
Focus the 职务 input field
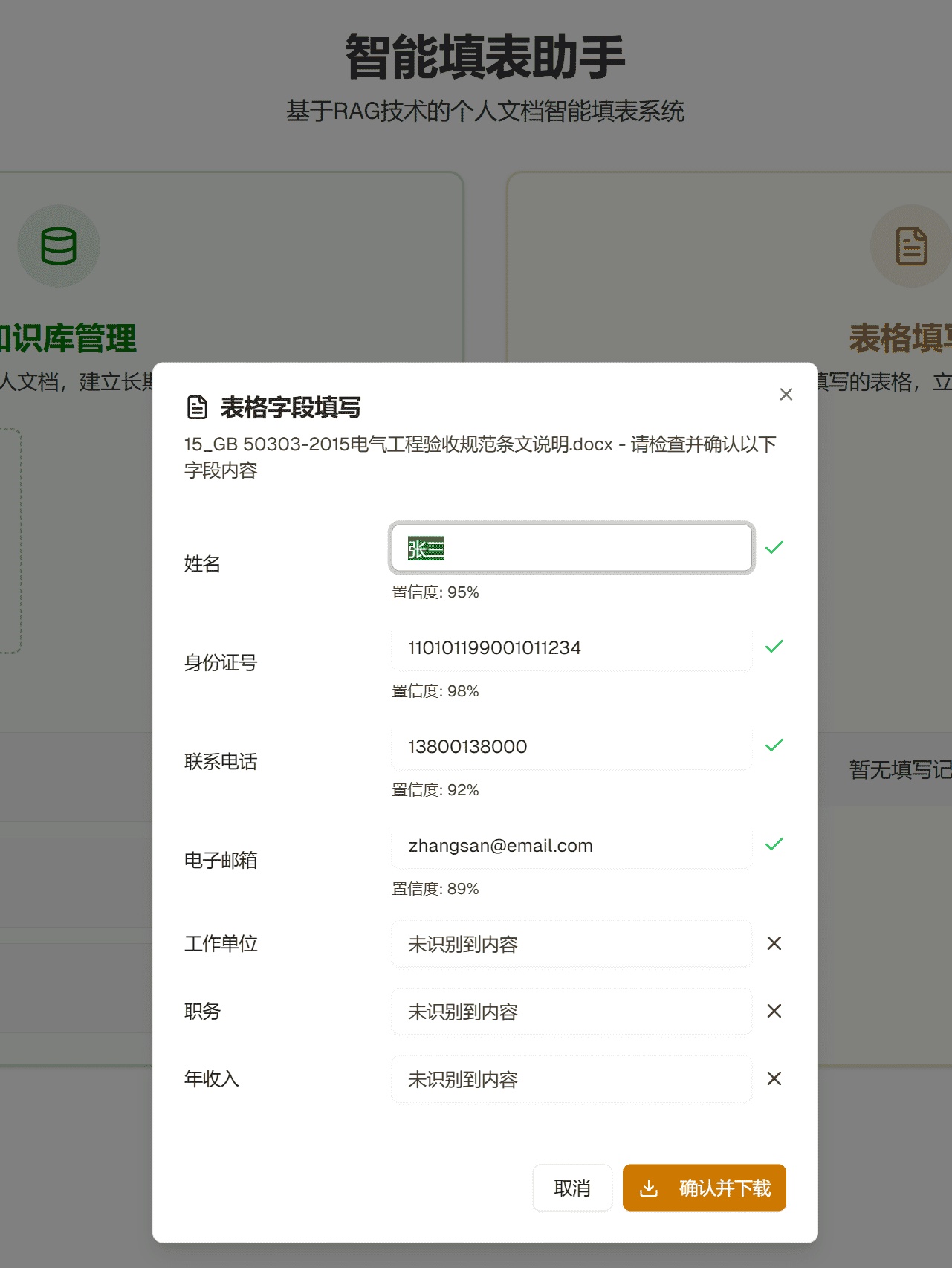(x=571, y=1012)
